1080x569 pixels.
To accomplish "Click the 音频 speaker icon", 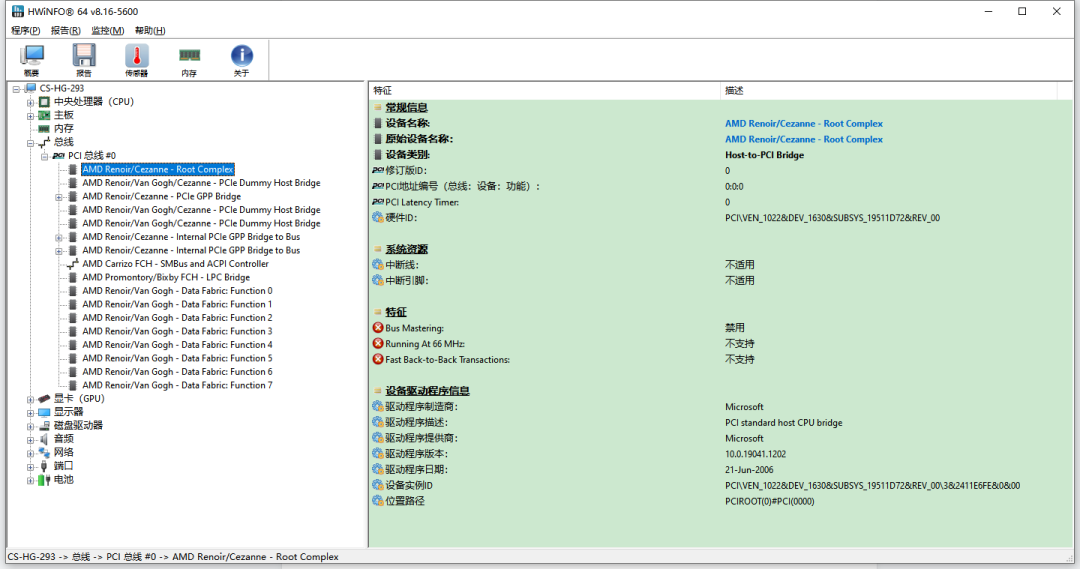I will (44, 439).
